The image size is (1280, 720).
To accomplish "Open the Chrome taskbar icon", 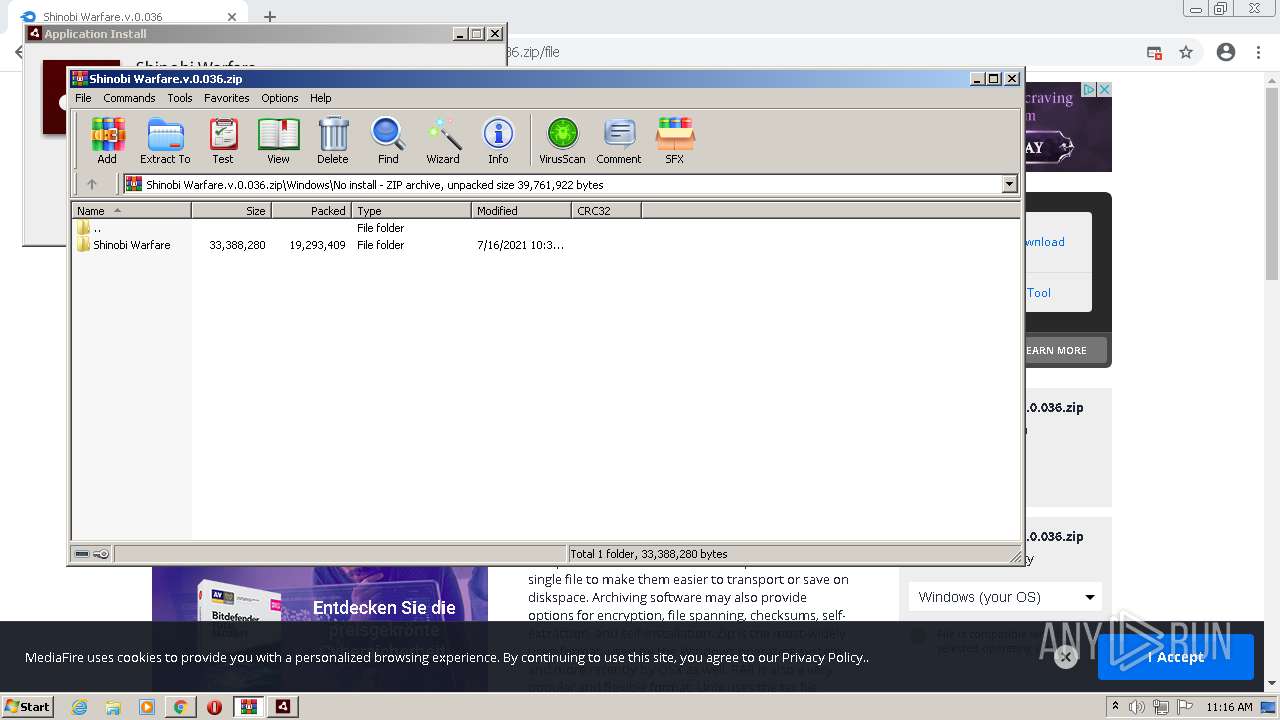I will tap(180, 707).
